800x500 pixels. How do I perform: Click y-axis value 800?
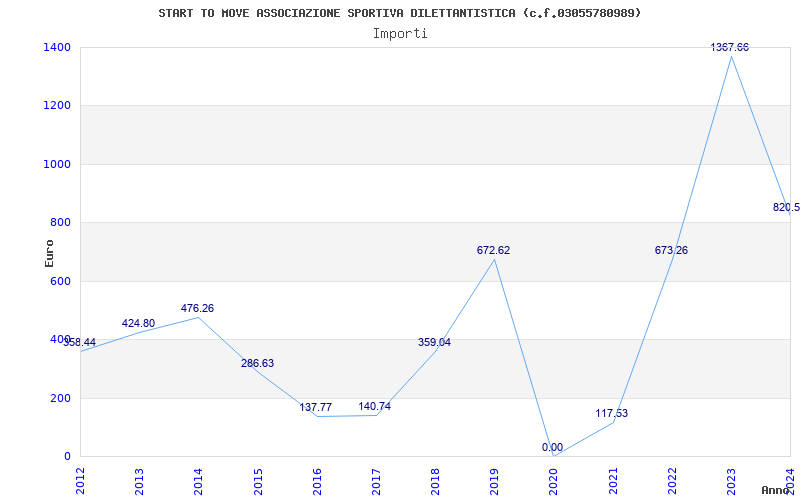coord(60,222)
